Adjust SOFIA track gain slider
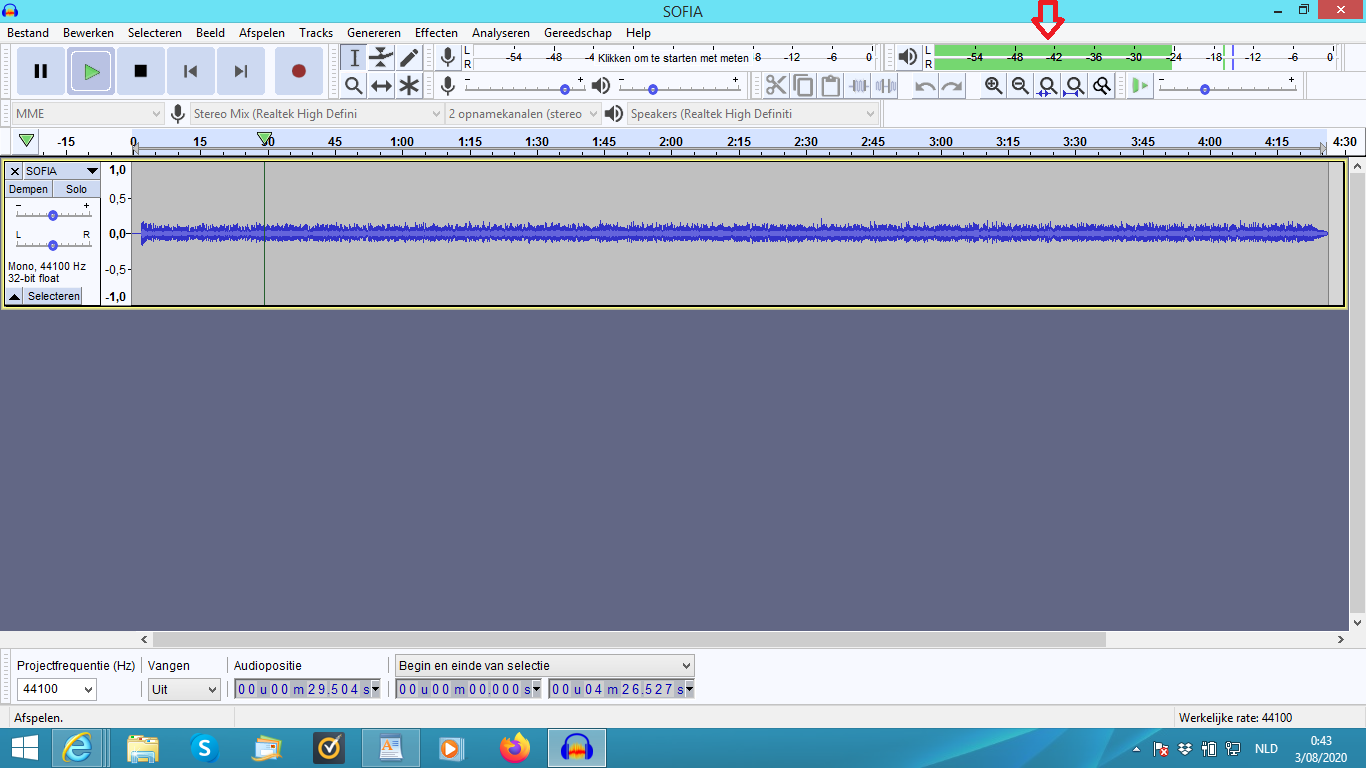This screenshot has width=1366, height=768. tap(52, 214)
